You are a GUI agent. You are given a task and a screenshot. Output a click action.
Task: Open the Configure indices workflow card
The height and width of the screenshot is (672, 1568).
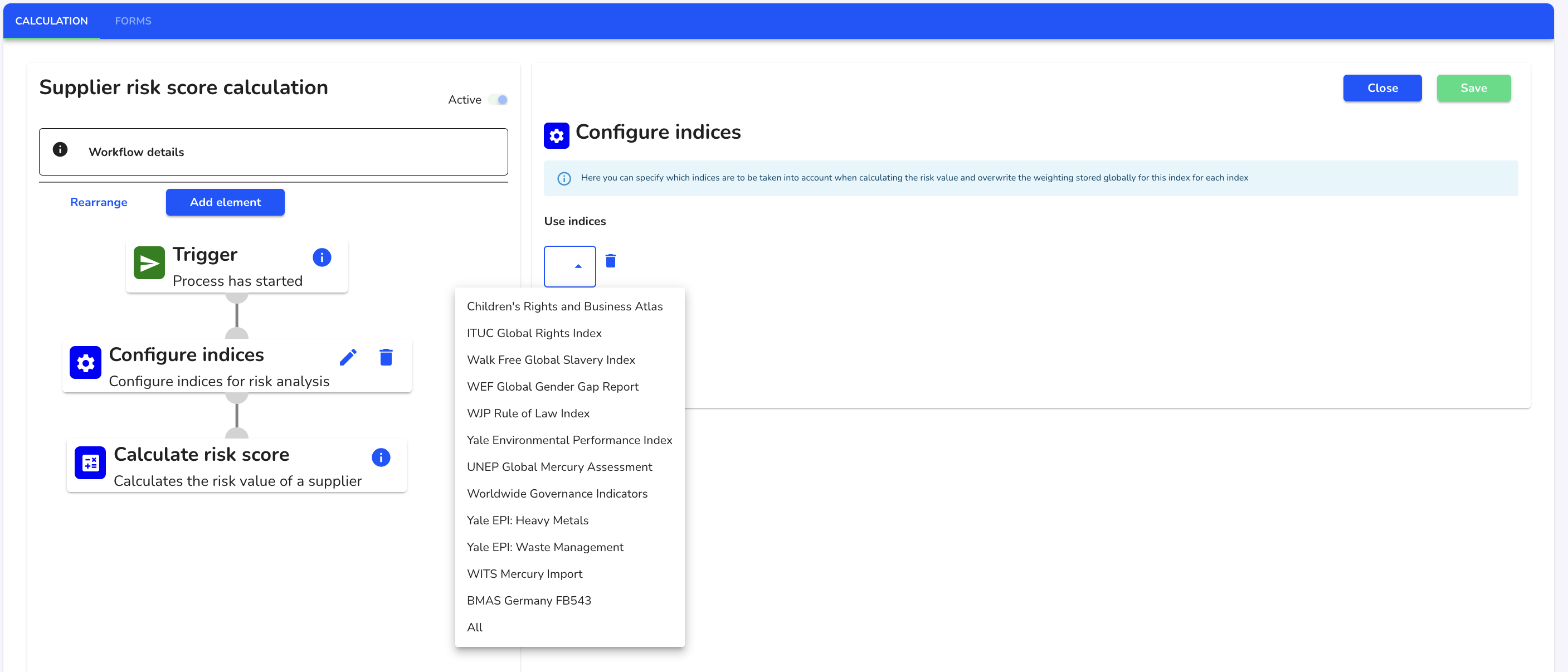tap(237, 366)
